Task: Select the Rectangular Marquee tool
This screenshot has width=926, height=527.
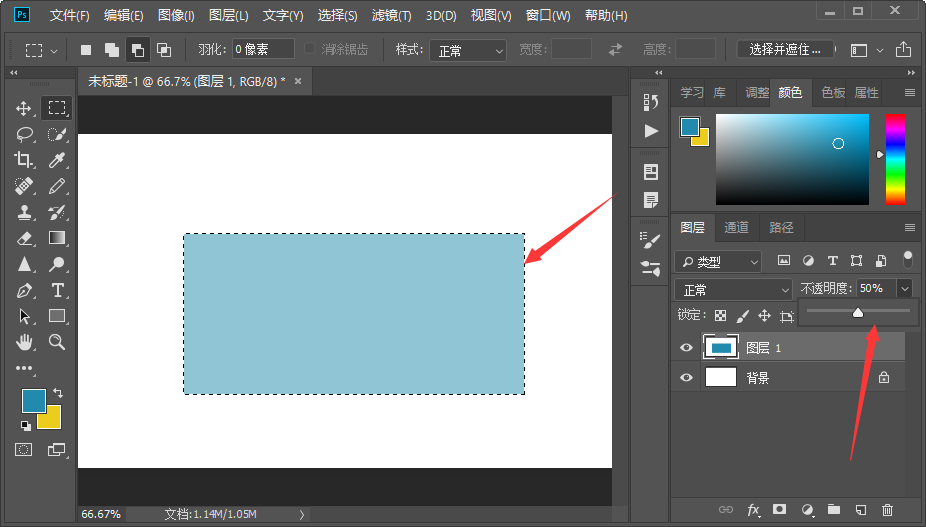Action: pos(57,108)
